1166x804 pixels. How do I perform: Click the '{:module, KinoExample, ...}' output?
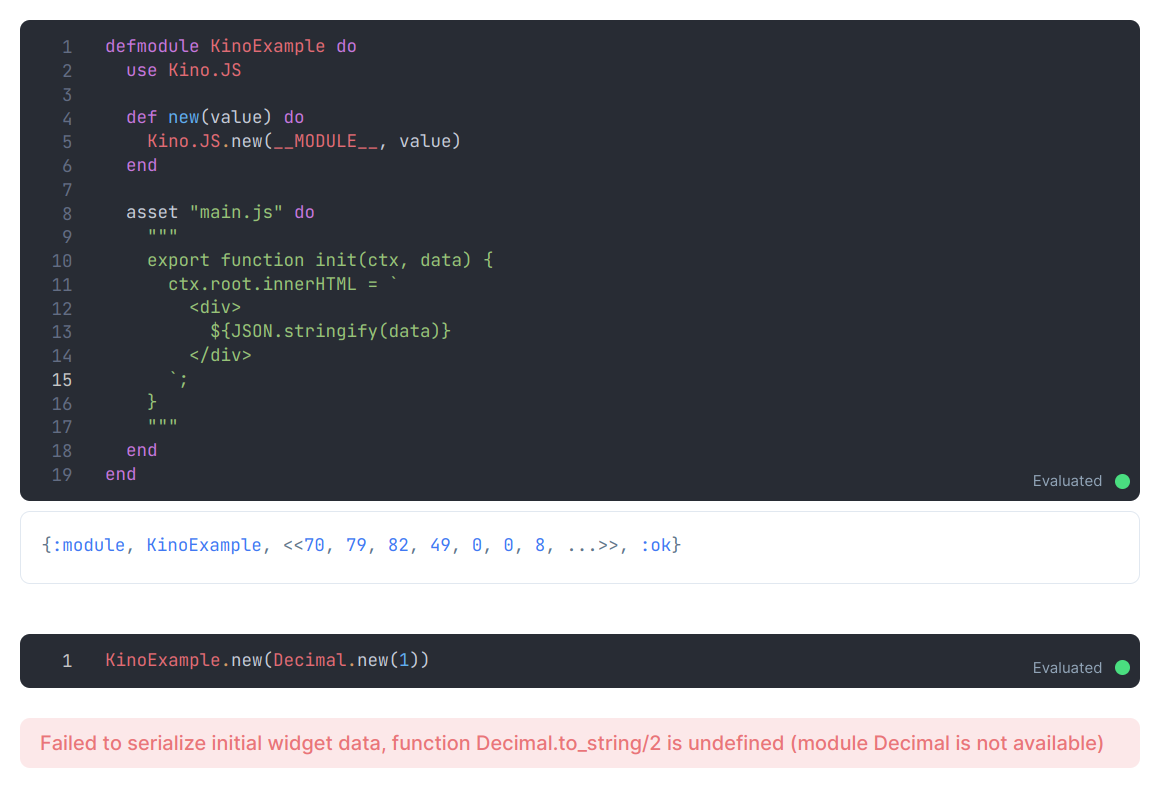point(361,545)
